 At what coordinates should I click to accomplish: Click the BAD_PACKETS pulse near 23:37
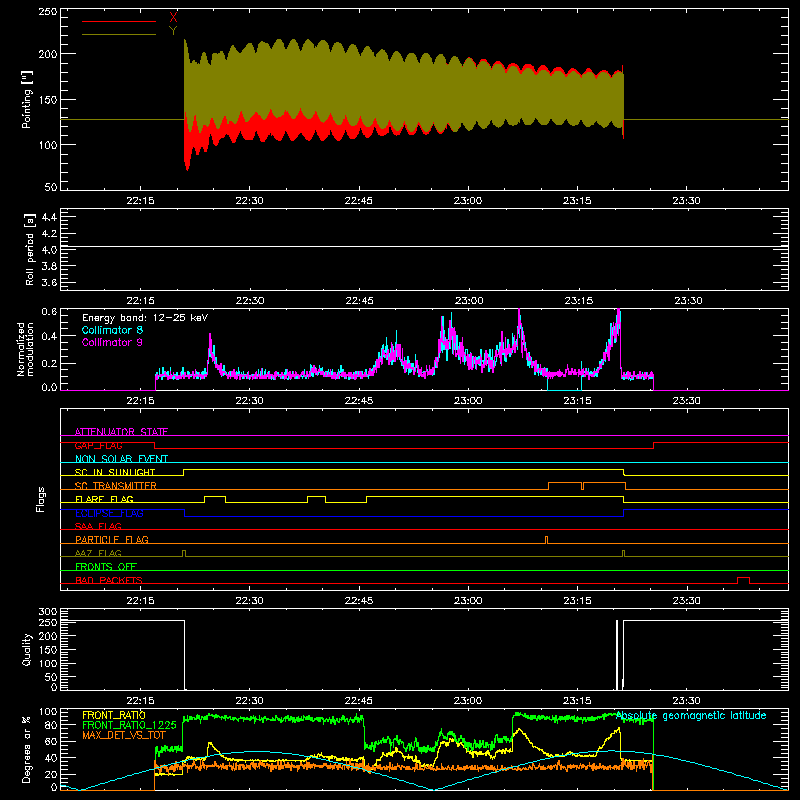click(x=743, y=580)
